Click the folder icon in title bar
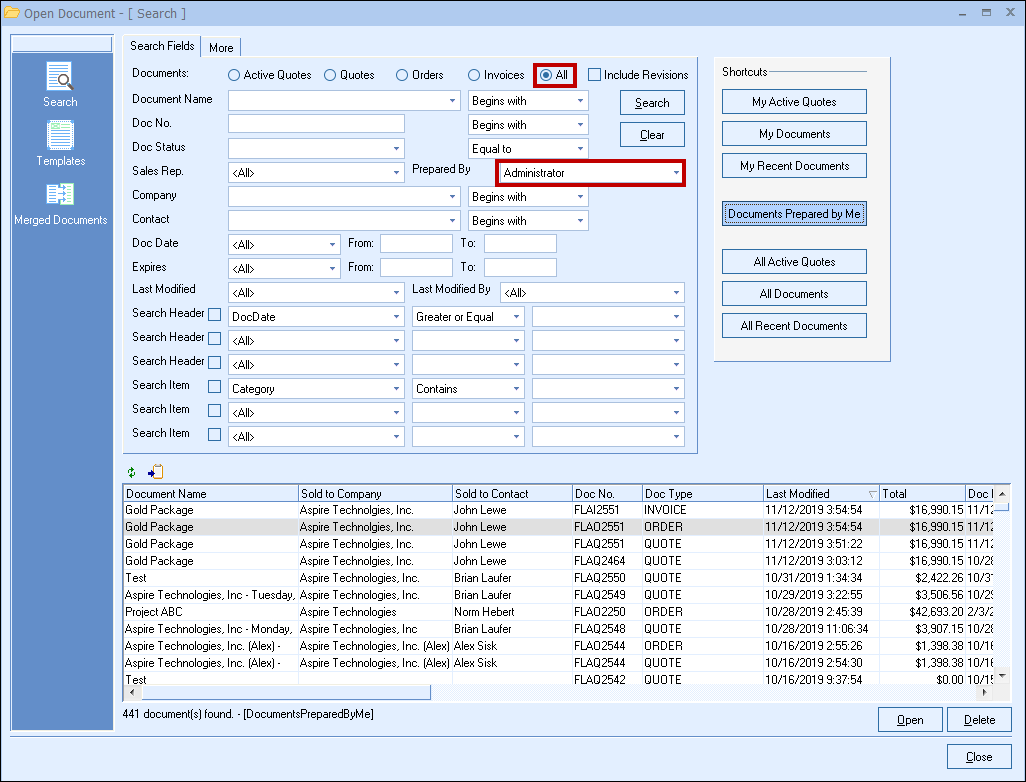Image resolution: width=1026 pixels, height=782 pixels. pyautogui.click(x=11, y=13)
